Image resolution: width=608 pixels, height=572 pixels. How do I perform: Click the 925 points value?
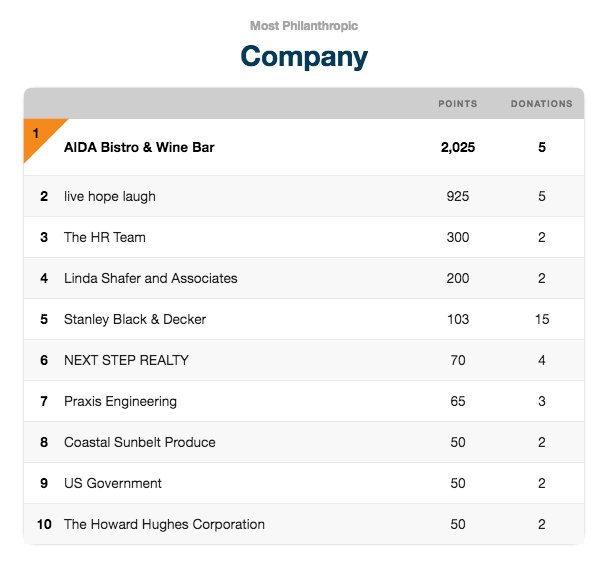coord(458,196)
